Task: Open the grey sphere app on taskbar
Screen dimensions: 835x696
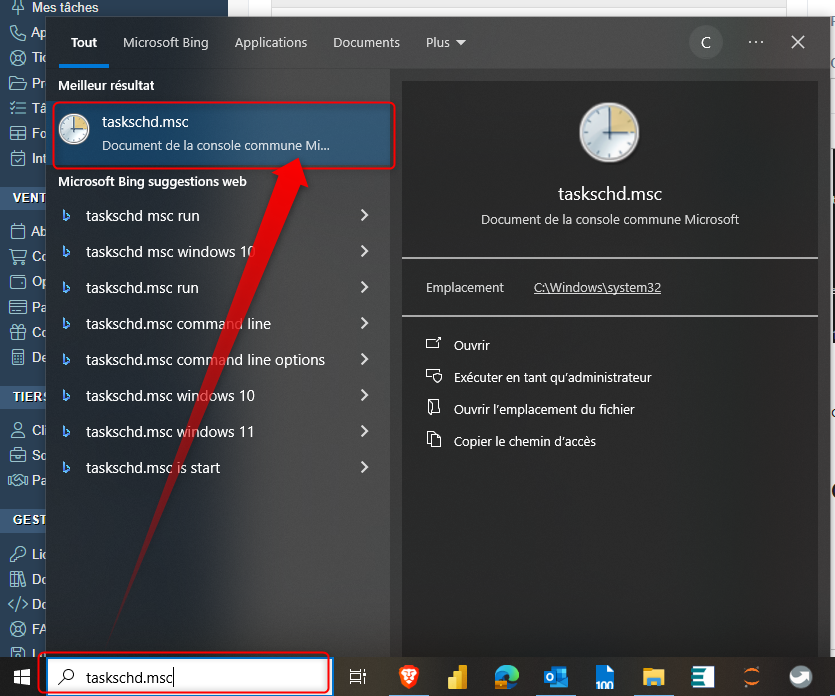Action: click(800, 677)
